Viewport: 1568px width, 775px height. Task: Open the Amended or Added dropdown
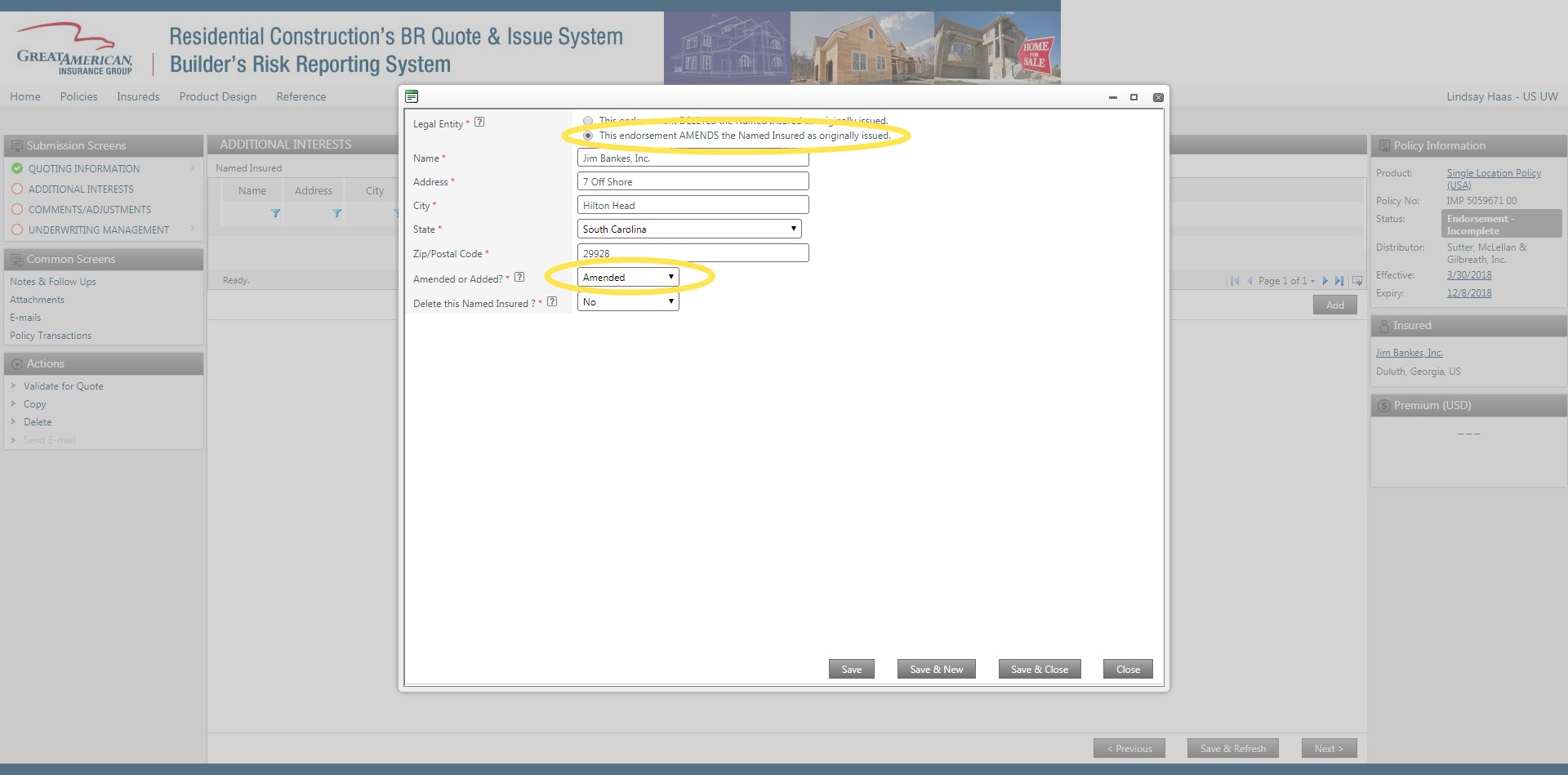pyautogui.click(x=627, y=278)
